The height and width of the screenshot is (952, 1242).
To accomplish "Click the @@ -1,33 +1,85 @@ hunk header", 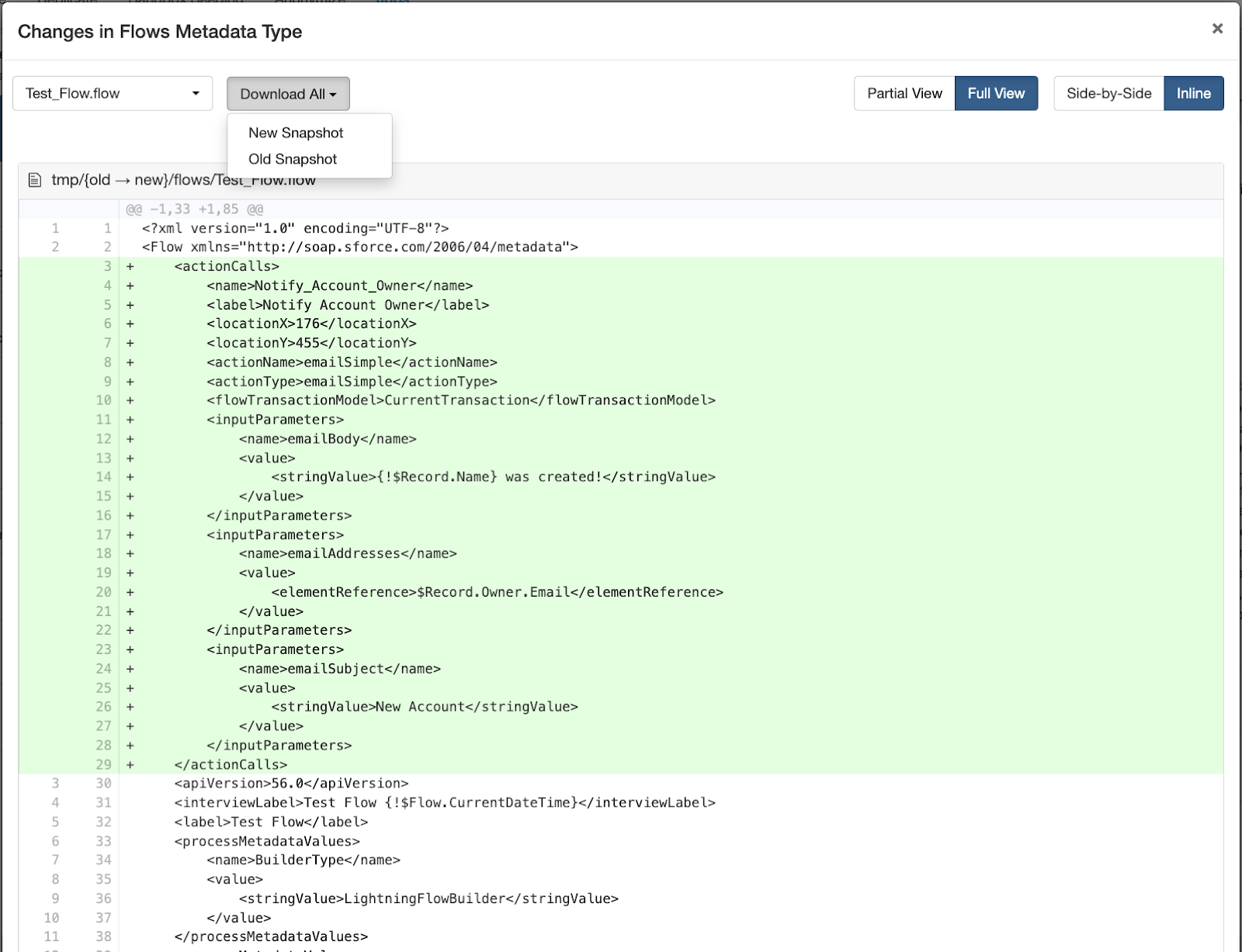I will pyautogui.click(x=194, y=209).
